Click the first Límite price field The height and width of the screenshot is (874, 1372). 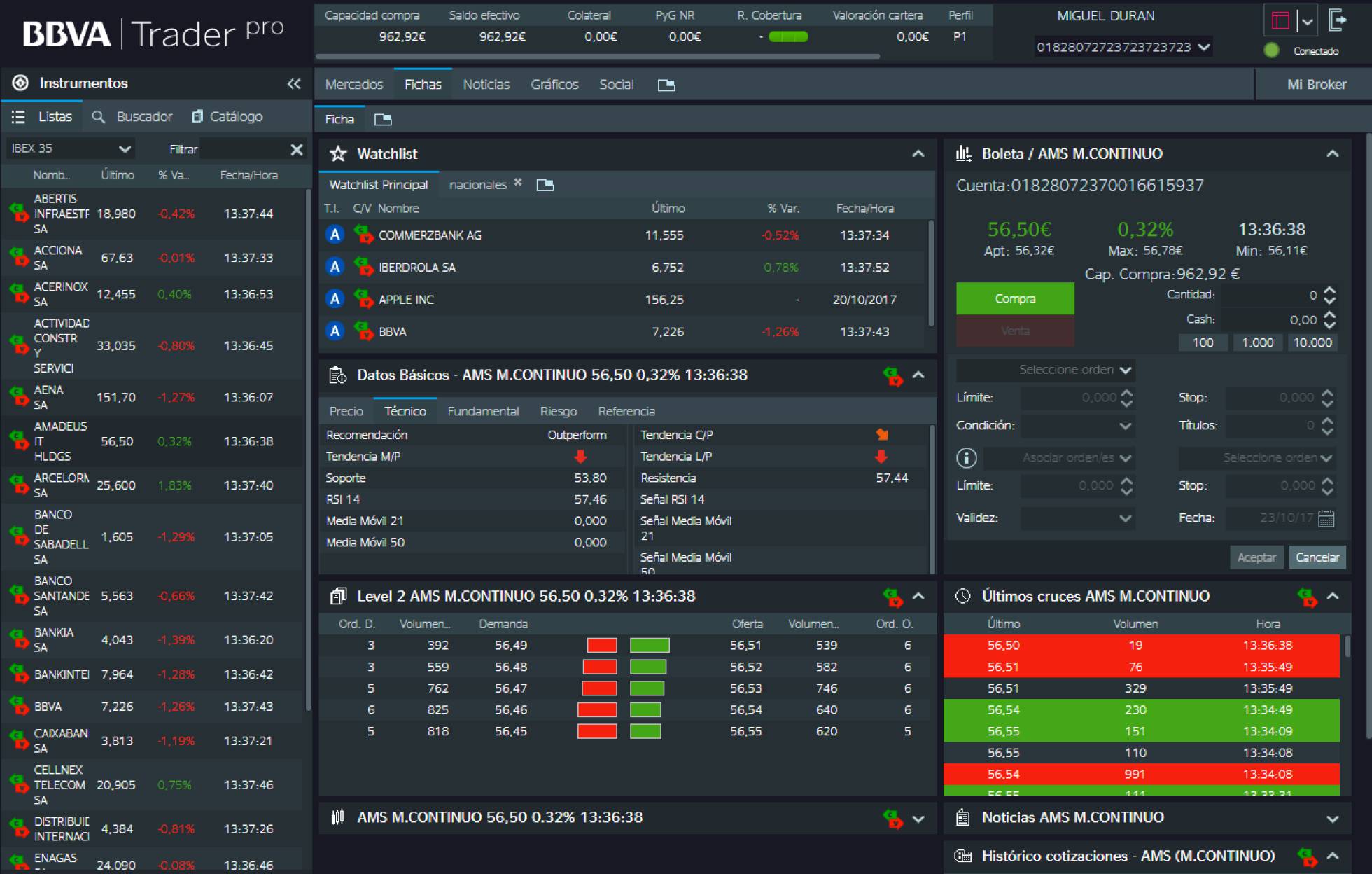pos(1077,398)
